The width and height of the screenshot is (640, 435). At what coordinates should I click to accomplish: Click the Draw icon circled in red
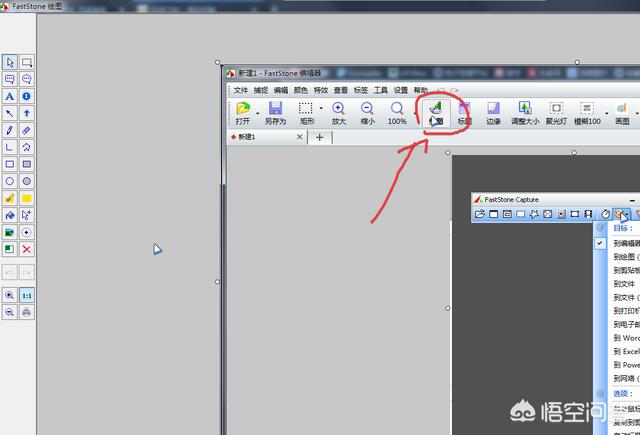435,111
